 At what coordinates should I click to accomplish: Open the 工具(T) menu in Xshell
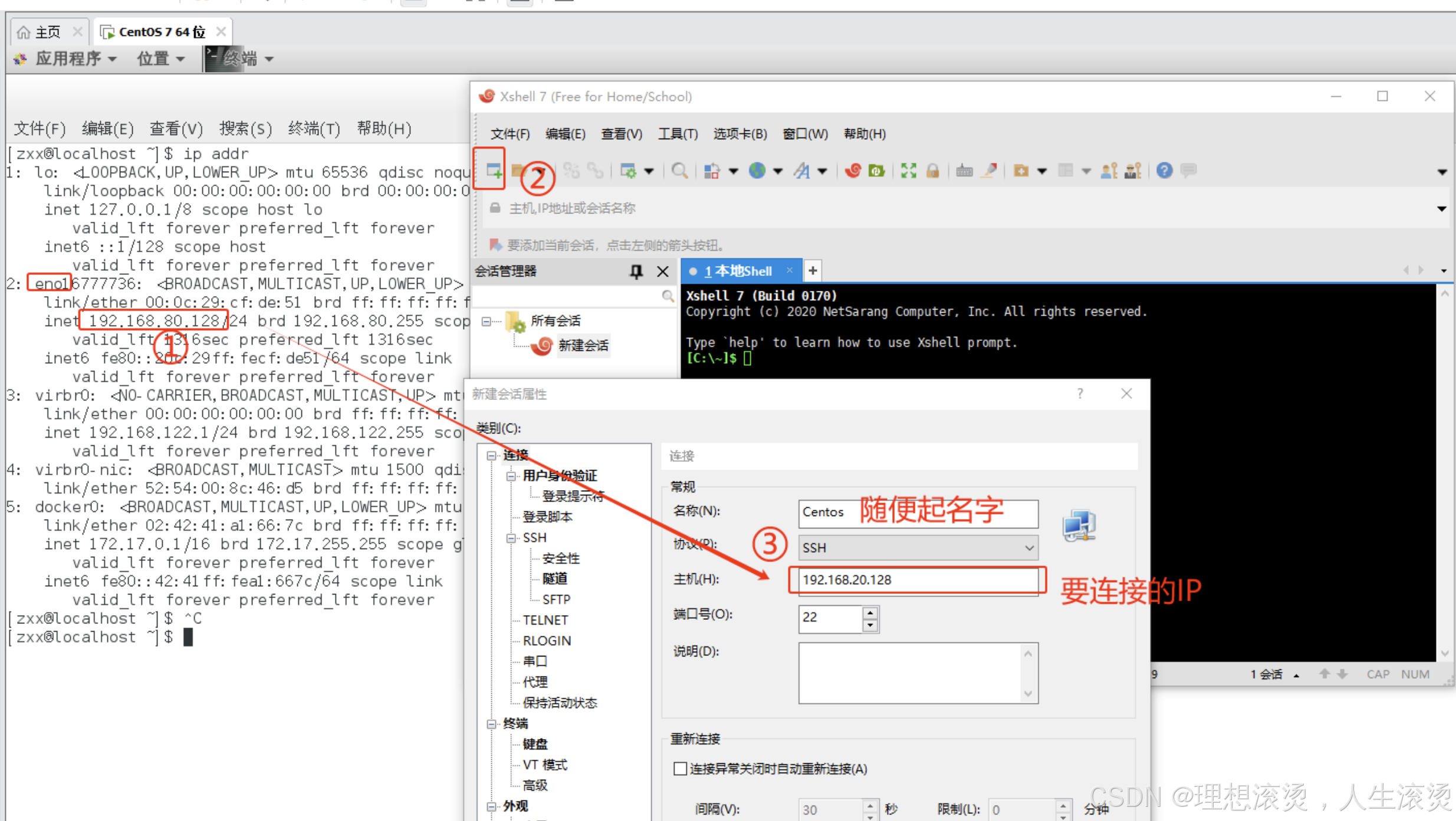coord(677,134)
